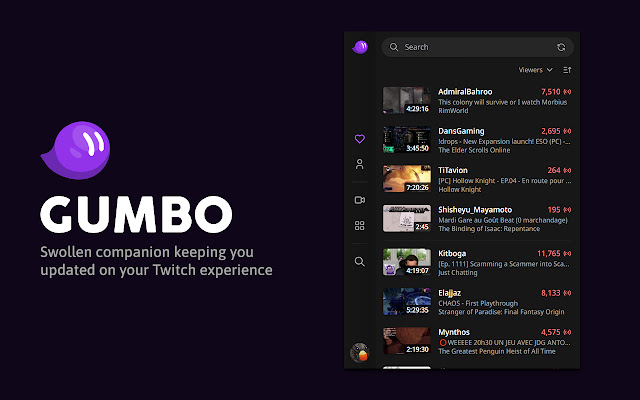Click The Greatest Penguin Heist of All Time label
Viewport: 640px width, 400px height.
click(x=497, y=351)
